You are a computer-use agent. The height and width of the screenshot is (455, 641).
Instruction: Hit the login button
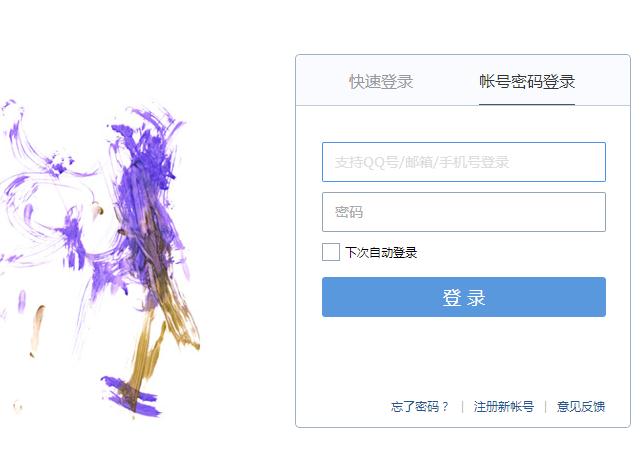[x=464, y=297]
